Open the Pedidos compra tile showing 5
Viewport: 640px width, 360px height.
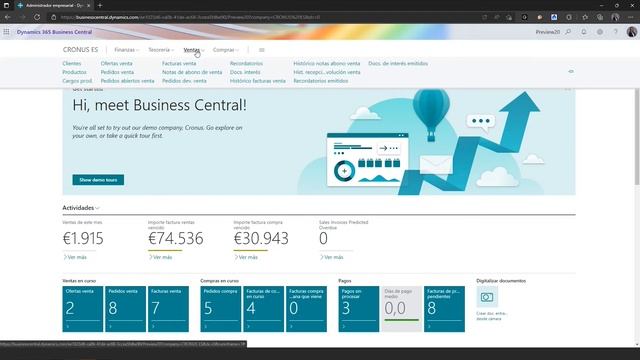221,309
